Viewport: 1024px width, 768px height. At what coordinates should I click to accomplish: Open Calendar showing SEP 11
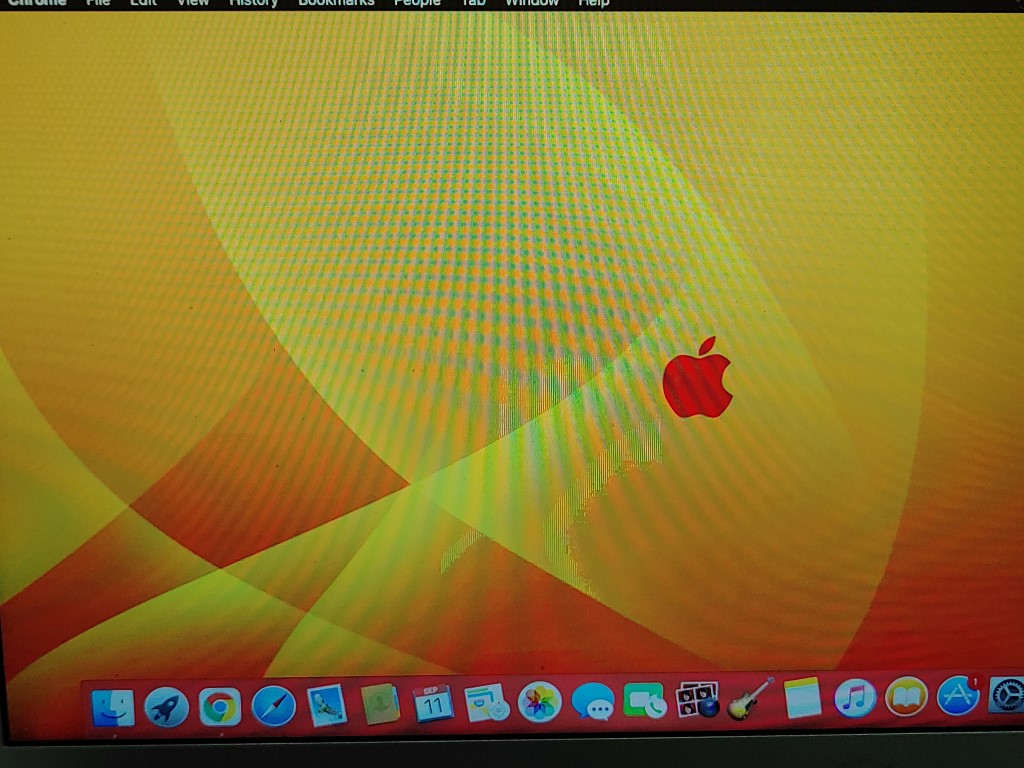[x=433, y=703]
